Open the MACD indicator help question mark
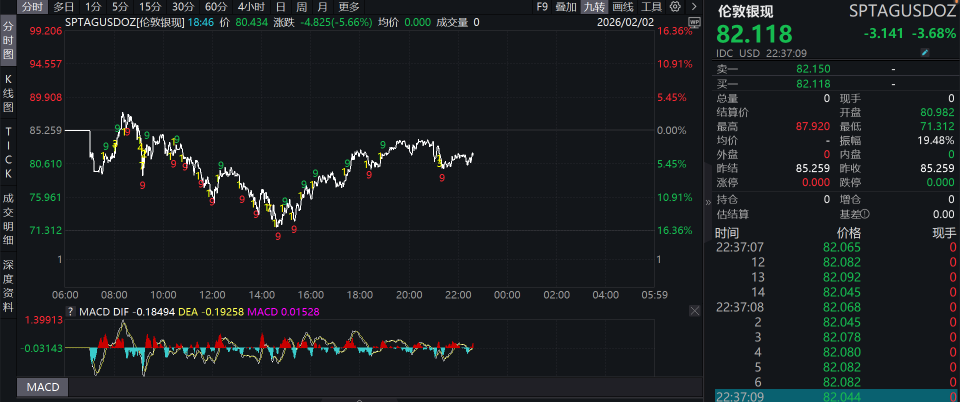 coord(70,311)
